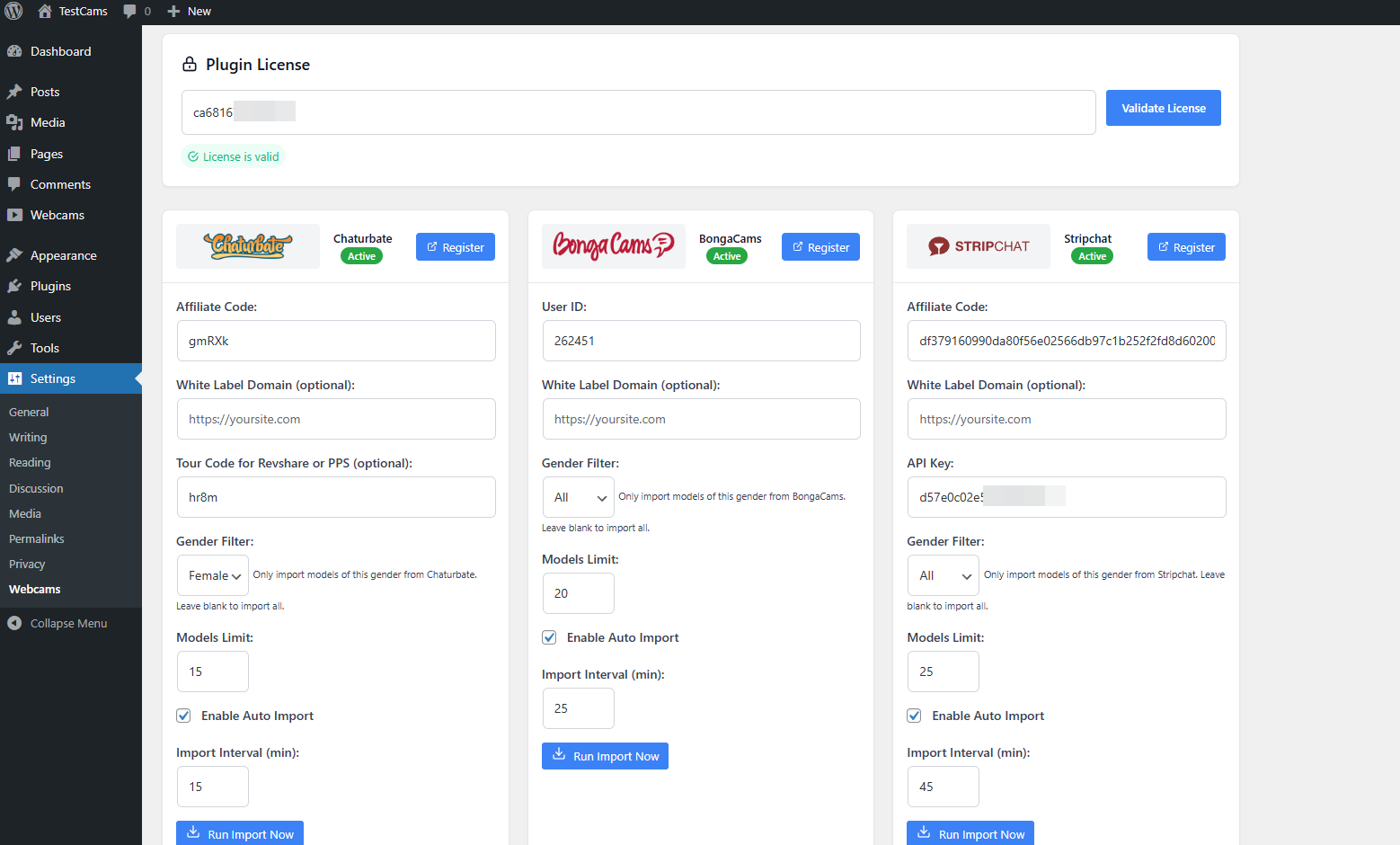Click the Collapse Menu arrow icon
This screenshot has height=845, width=1400.
[14, 623]
